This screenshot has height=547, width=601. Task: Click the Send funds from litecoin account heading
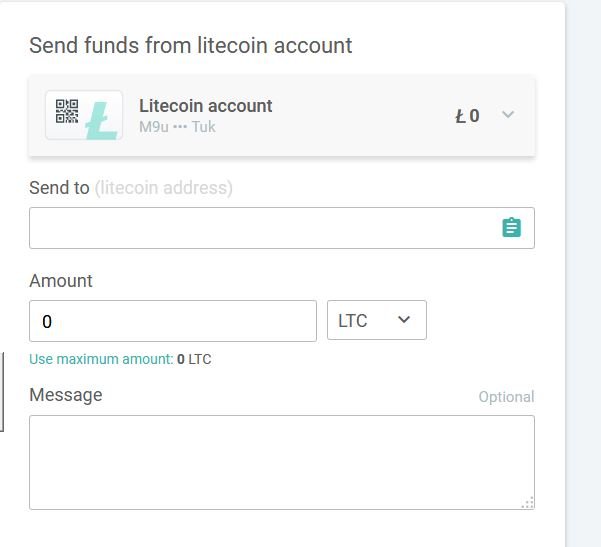coord(190,45)
